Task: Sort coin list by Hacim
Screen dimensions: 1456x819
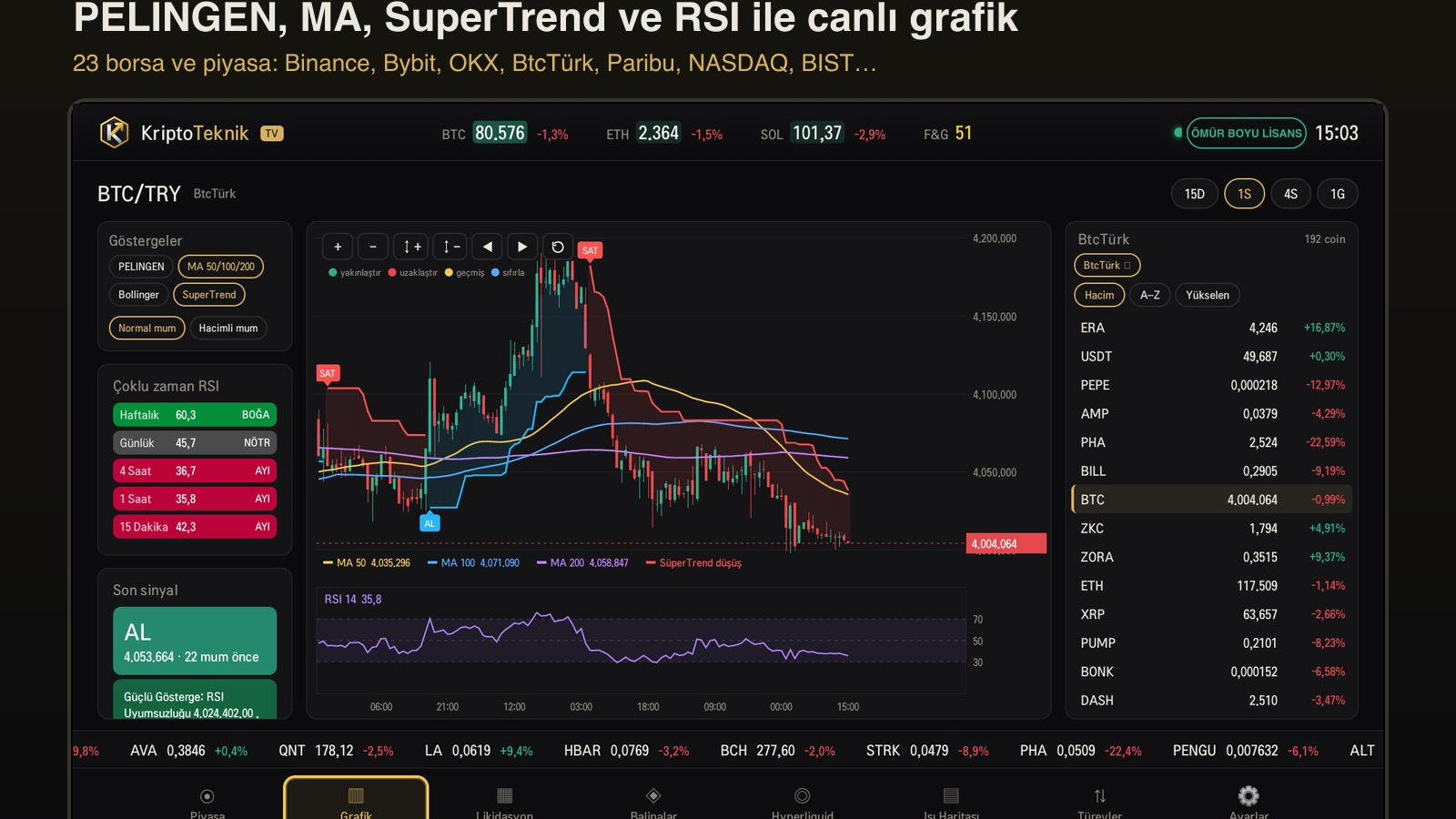Action: pos(1099,295)
